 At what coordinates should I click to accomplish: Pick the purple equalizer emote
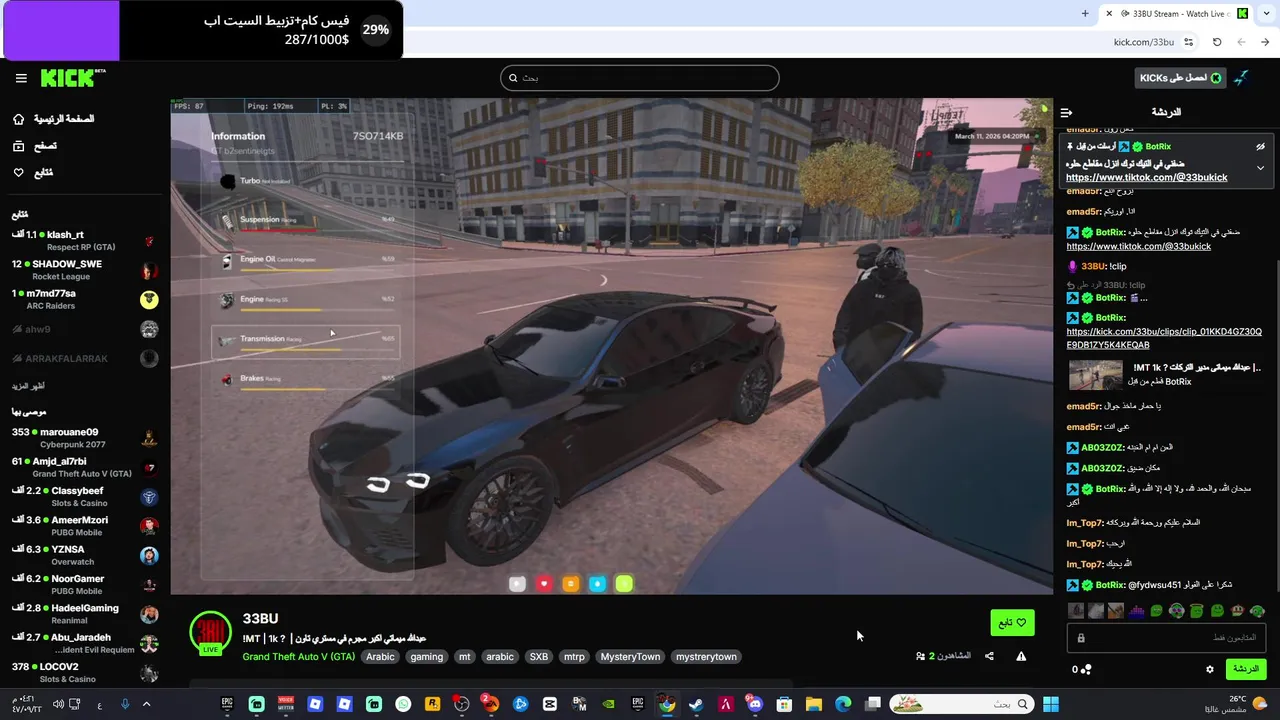coord(1137,611)
